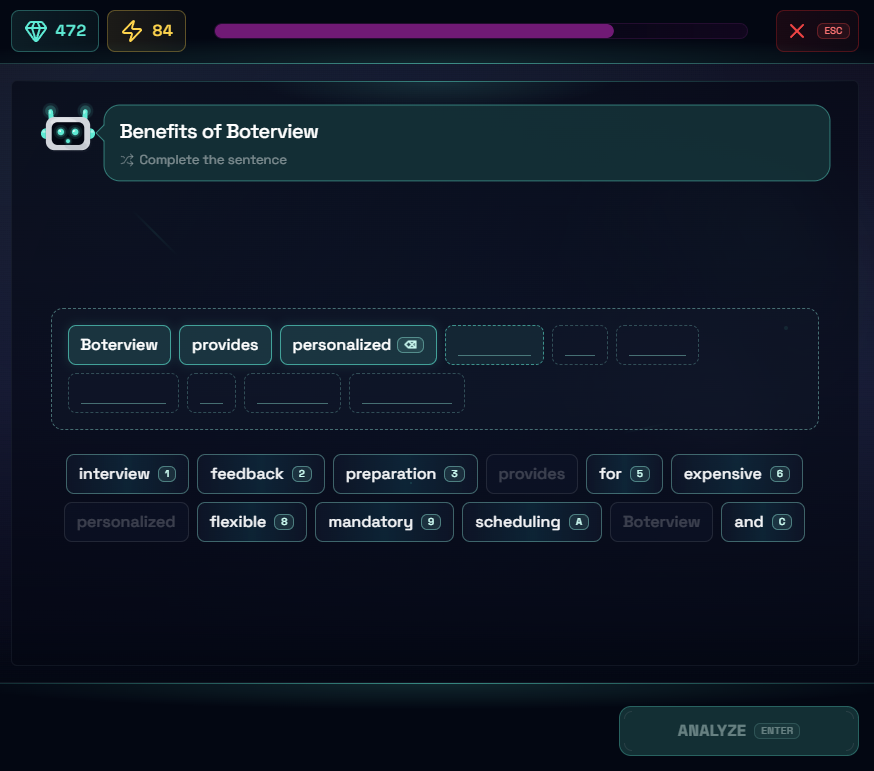Click the robot mascot avatar
This screenshot has height=771, width=874.
click(68, 128)
